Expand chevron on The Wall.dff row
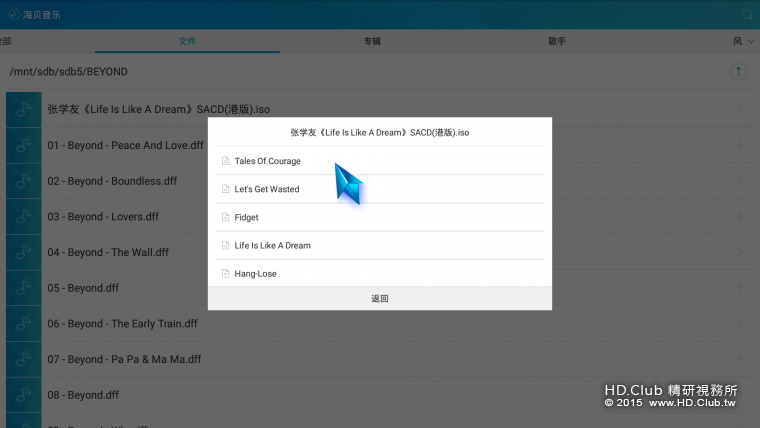 (x=740, y=253)
